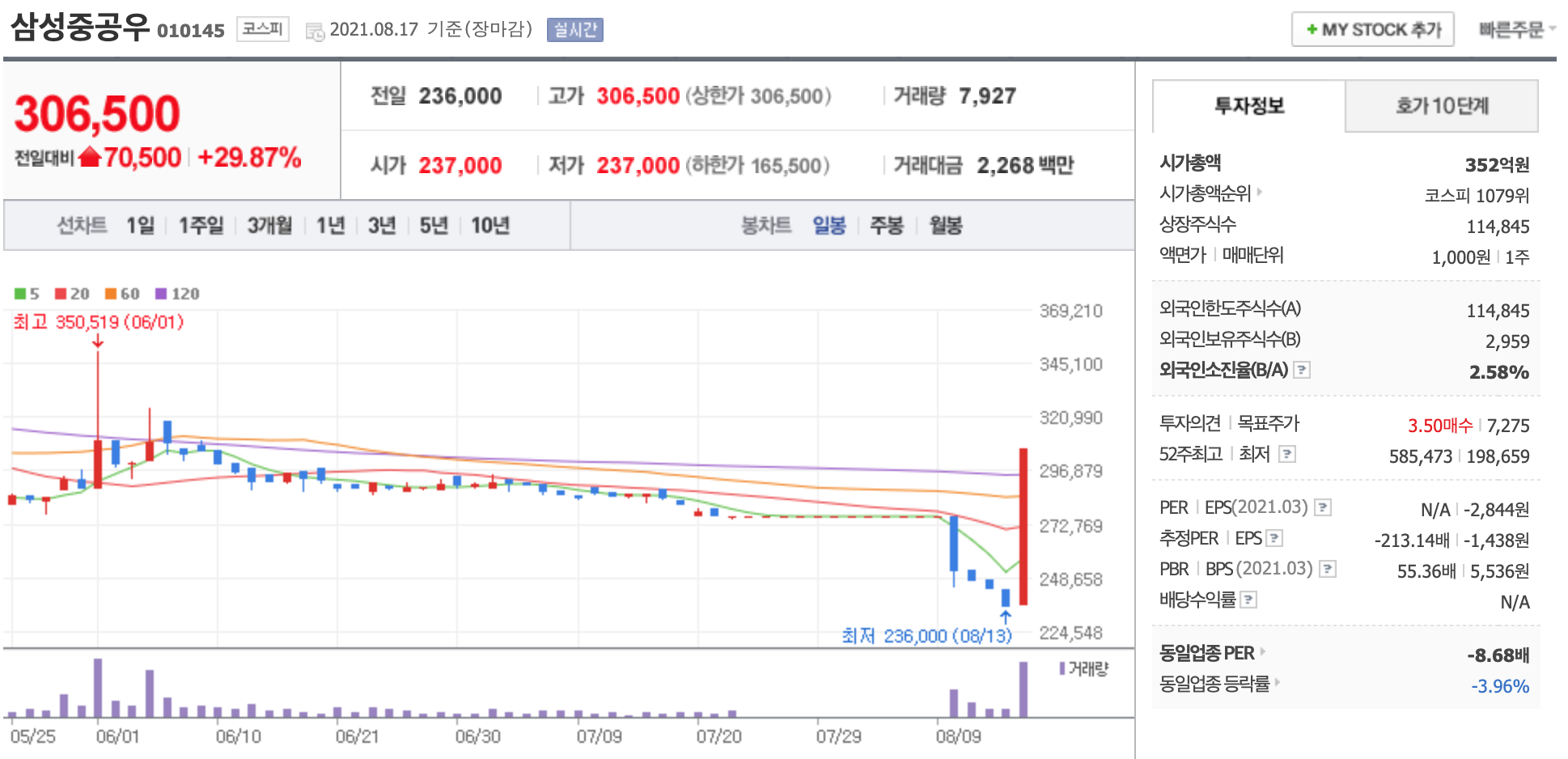The width and height of the screenshot is (1568, 759).
Task: Expand the 동일업종 등락률 arrow link
Action: pyautogui.click(x=1278, y=683)
